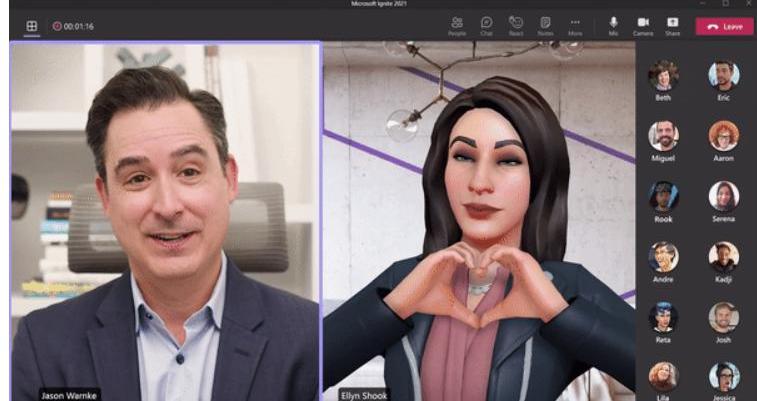
Task: Click the recording timer 00:01:16
Action: point(73,27)
